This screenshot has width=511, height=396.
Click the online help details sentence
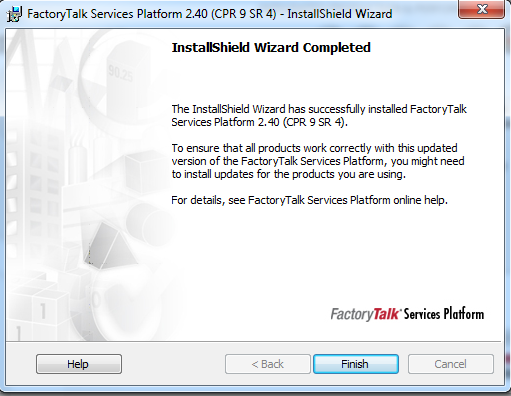[x=309, y=200]
